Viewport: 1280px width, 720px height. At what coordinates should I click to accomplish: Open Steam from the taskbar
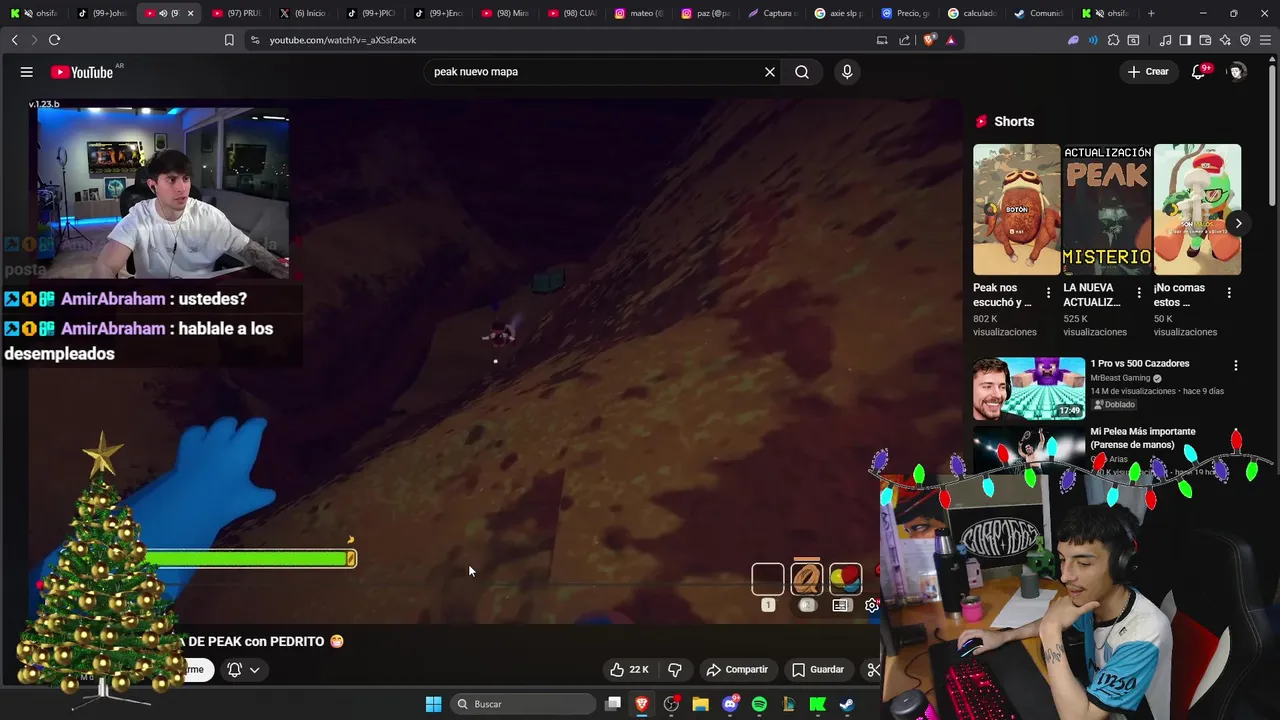846,704
